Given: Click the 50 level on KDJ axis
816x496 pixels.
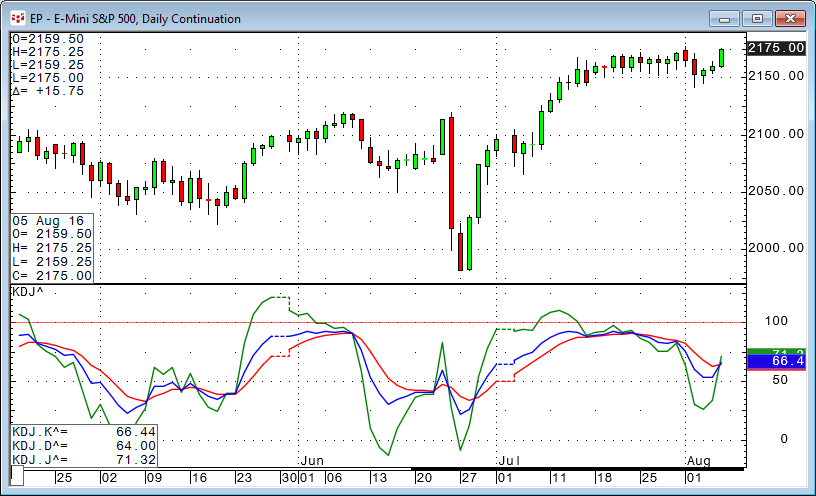Looking at the screenshot, I should pyautogui.click(x=780, y=380).
